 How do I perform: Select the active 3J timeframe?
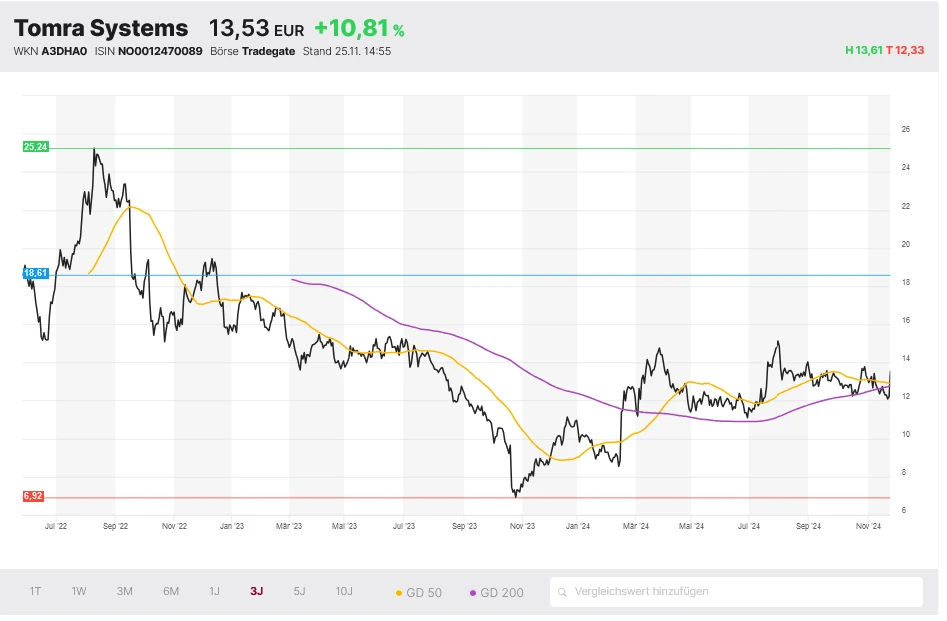point(257,591)
